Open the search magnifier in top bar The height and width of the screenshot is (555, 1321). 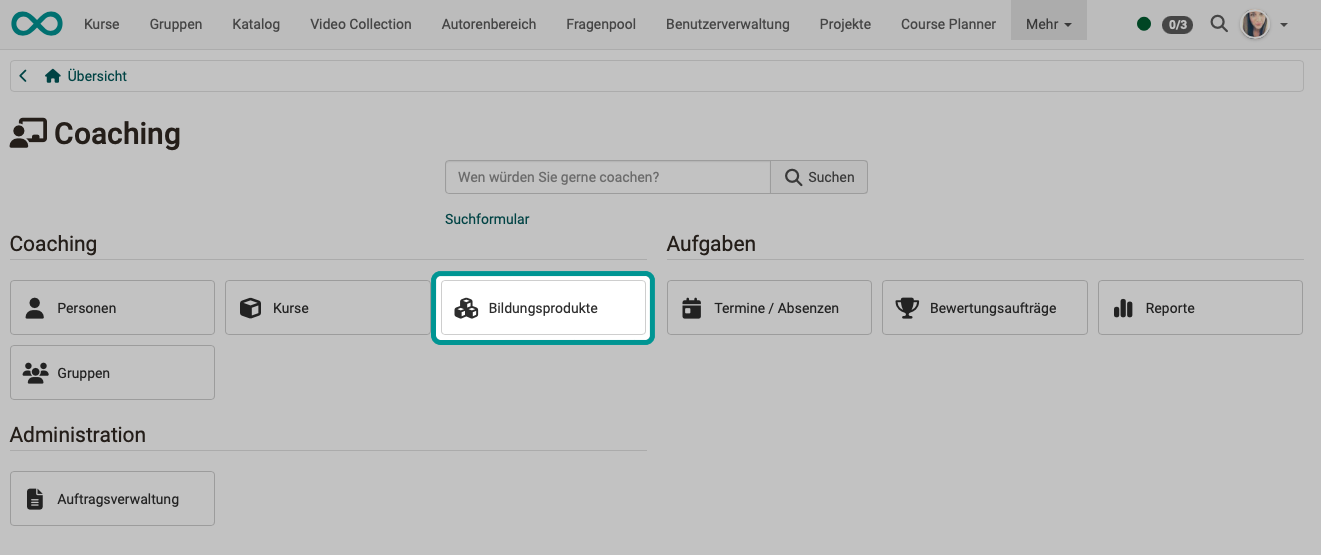click(1218, 24)
